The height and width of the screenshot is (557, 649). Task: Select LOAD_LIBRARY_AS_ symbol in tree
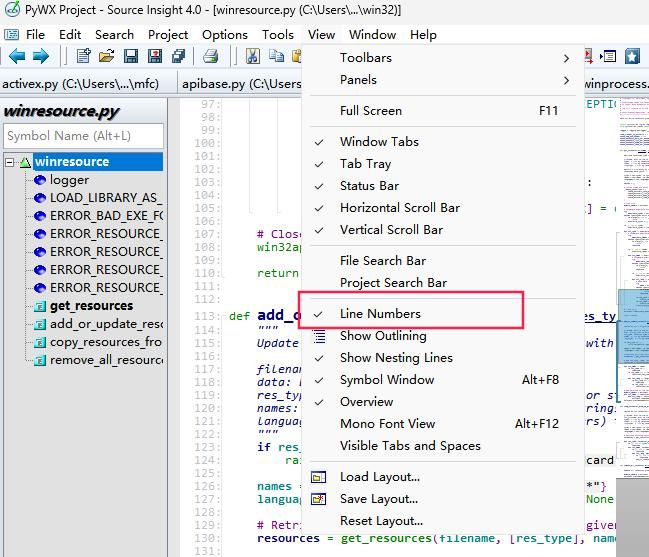pos(106,198)
